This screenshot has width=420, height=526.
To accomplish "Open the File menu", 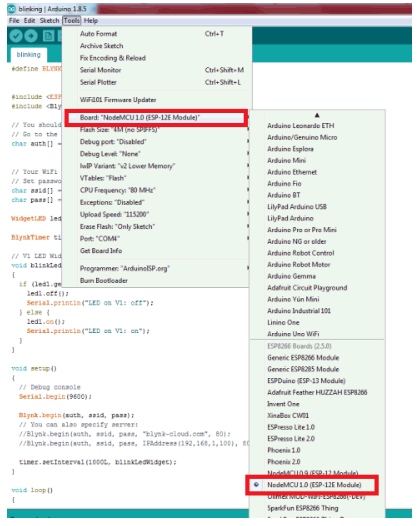I will (x=14, y=20).
